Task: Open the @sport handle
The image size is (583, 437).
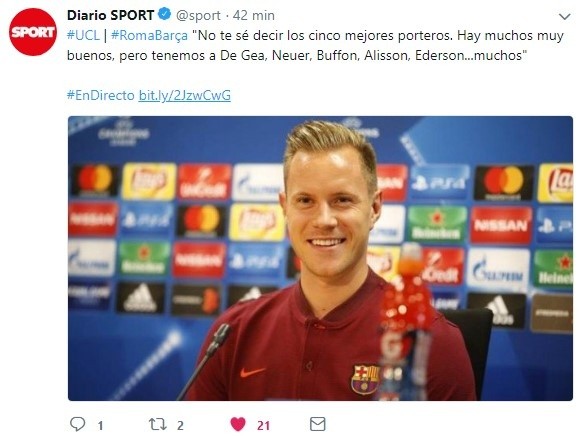Action: coord(198,16)
